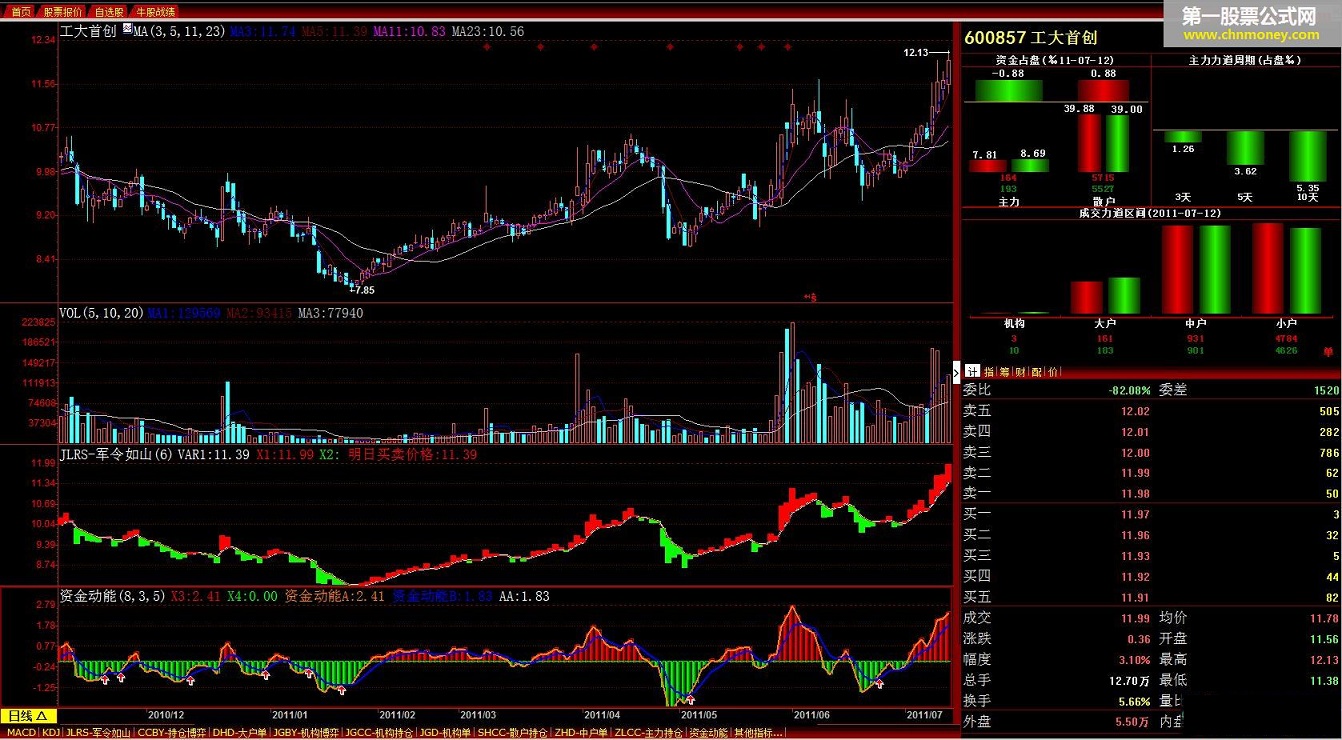Click the 开盘 11.56 value
The height and width of the screenshot is (740, 1342).
(1325, 639)
